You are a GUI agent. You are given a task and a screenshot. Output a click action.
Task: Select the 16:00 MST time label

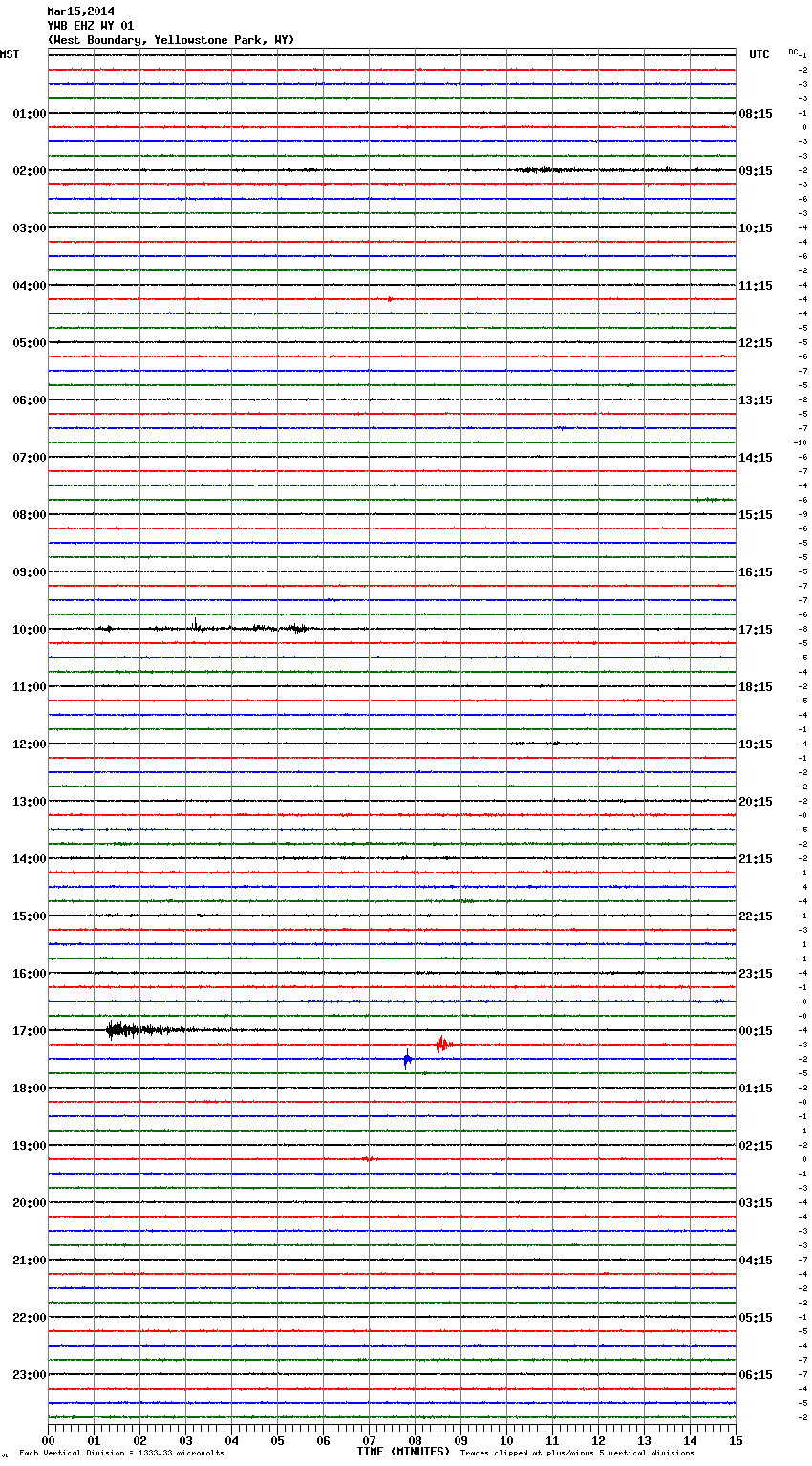coord(30,974)
